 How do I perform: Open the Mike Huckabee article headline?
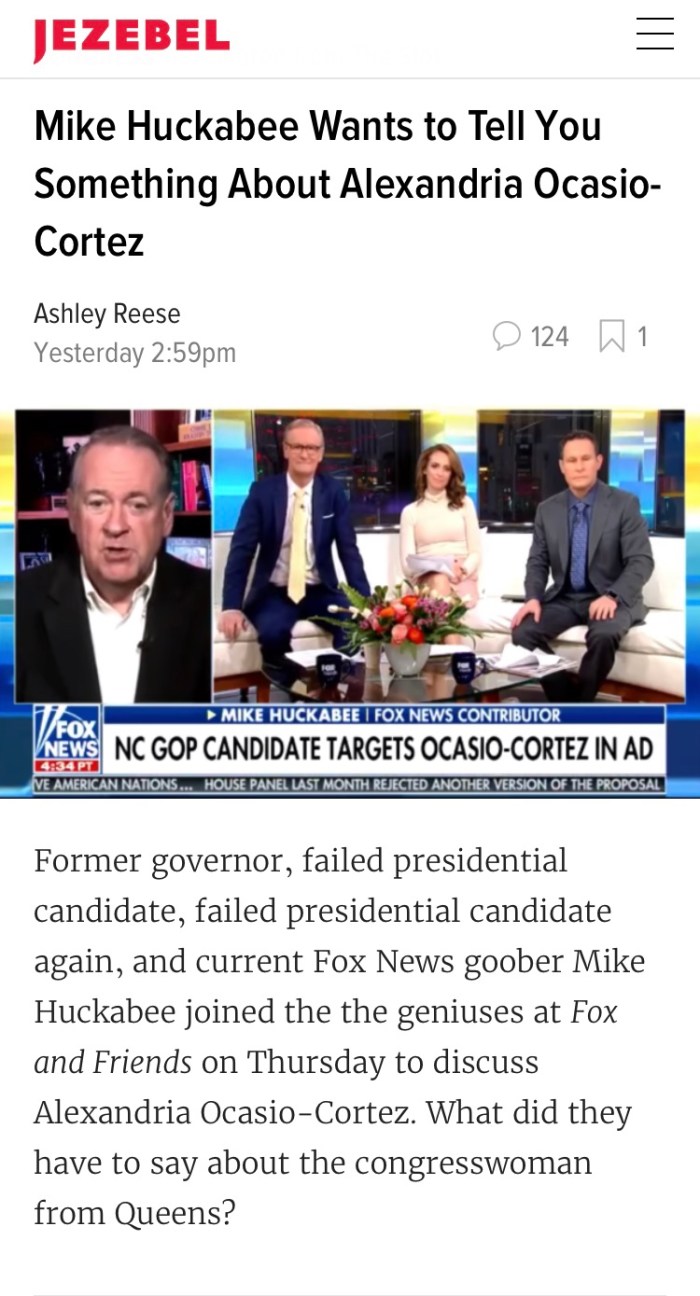[347, 184]
